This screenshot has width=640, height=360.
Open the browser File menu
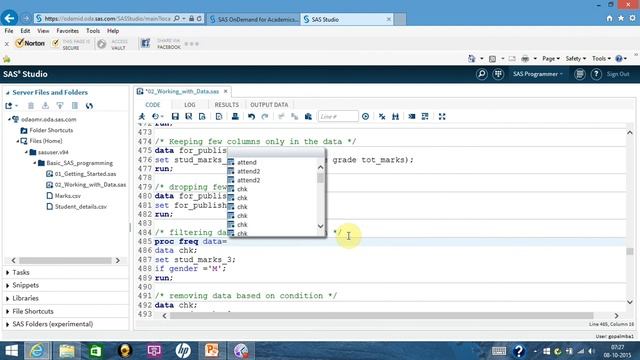coord(9,31)
